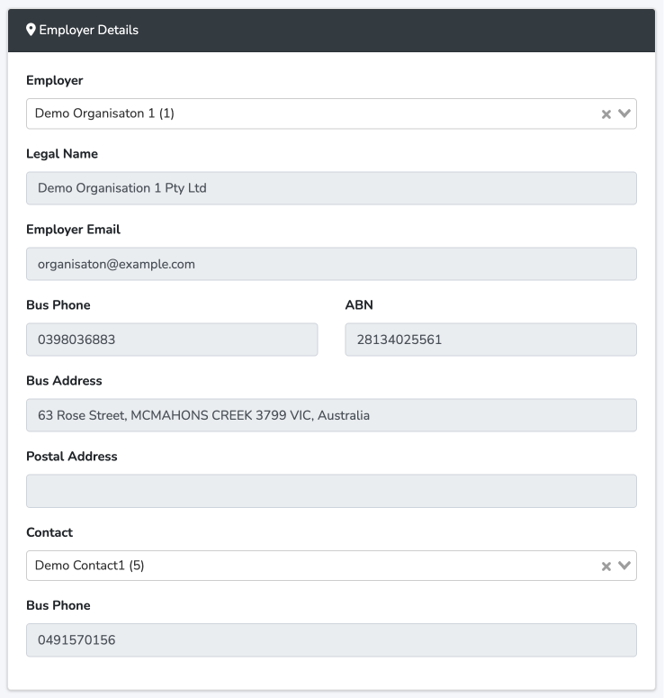Click the Bus Address field

click(x=331, y=415)
